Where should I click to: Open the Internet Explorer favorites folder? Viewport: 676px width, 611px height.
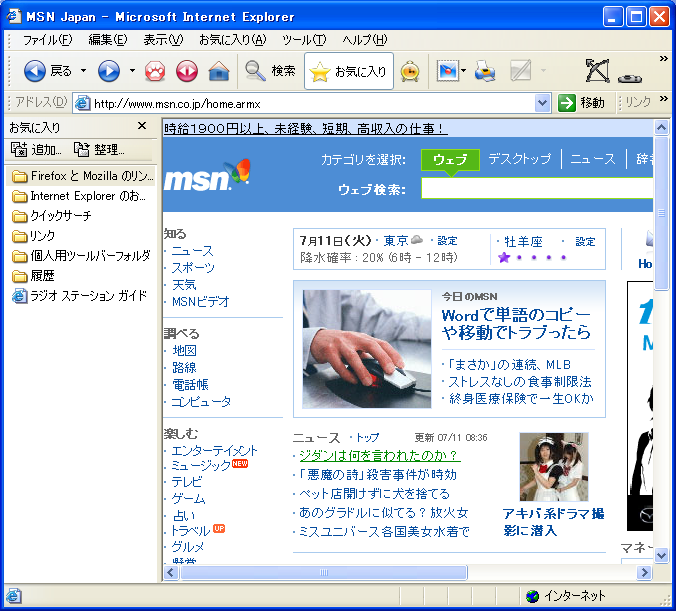point(79,196)
